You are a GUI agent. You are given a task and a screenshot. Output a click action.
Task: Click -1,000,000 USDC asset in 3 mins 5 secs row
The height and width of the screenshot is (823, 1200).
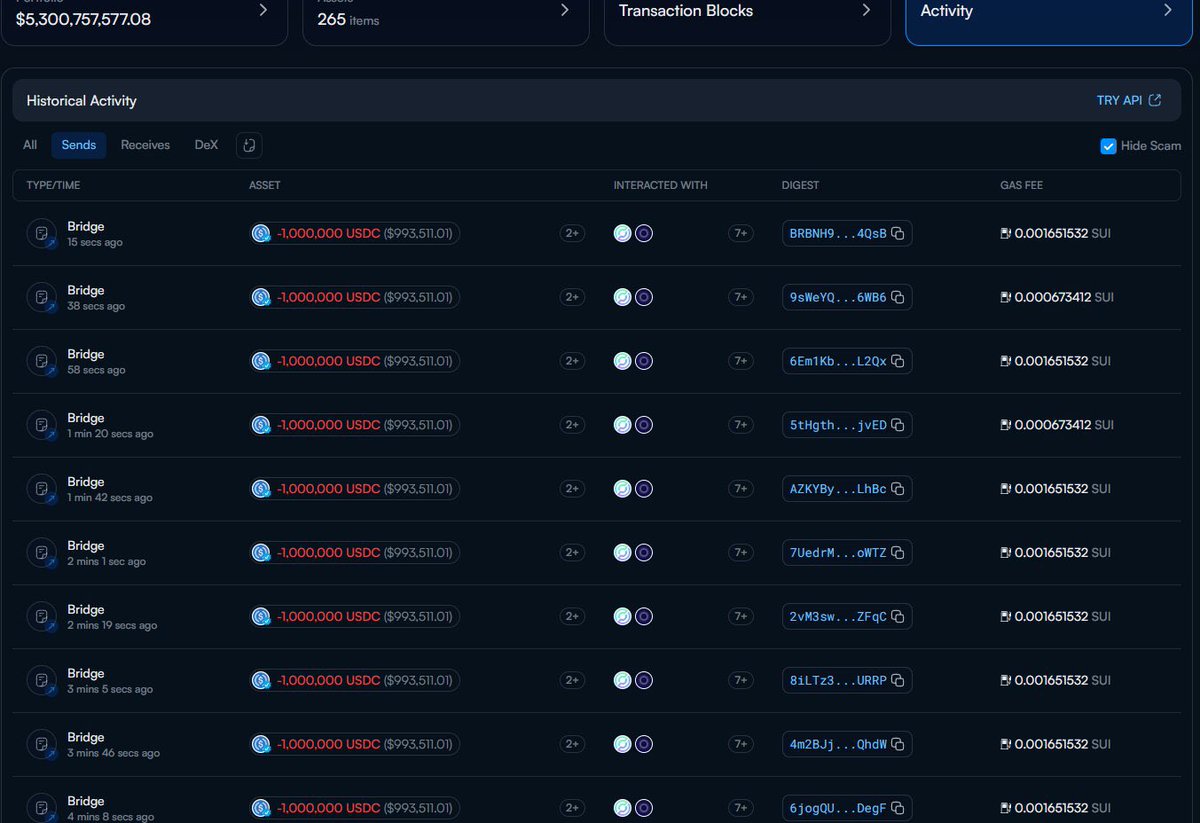[355, 680]
